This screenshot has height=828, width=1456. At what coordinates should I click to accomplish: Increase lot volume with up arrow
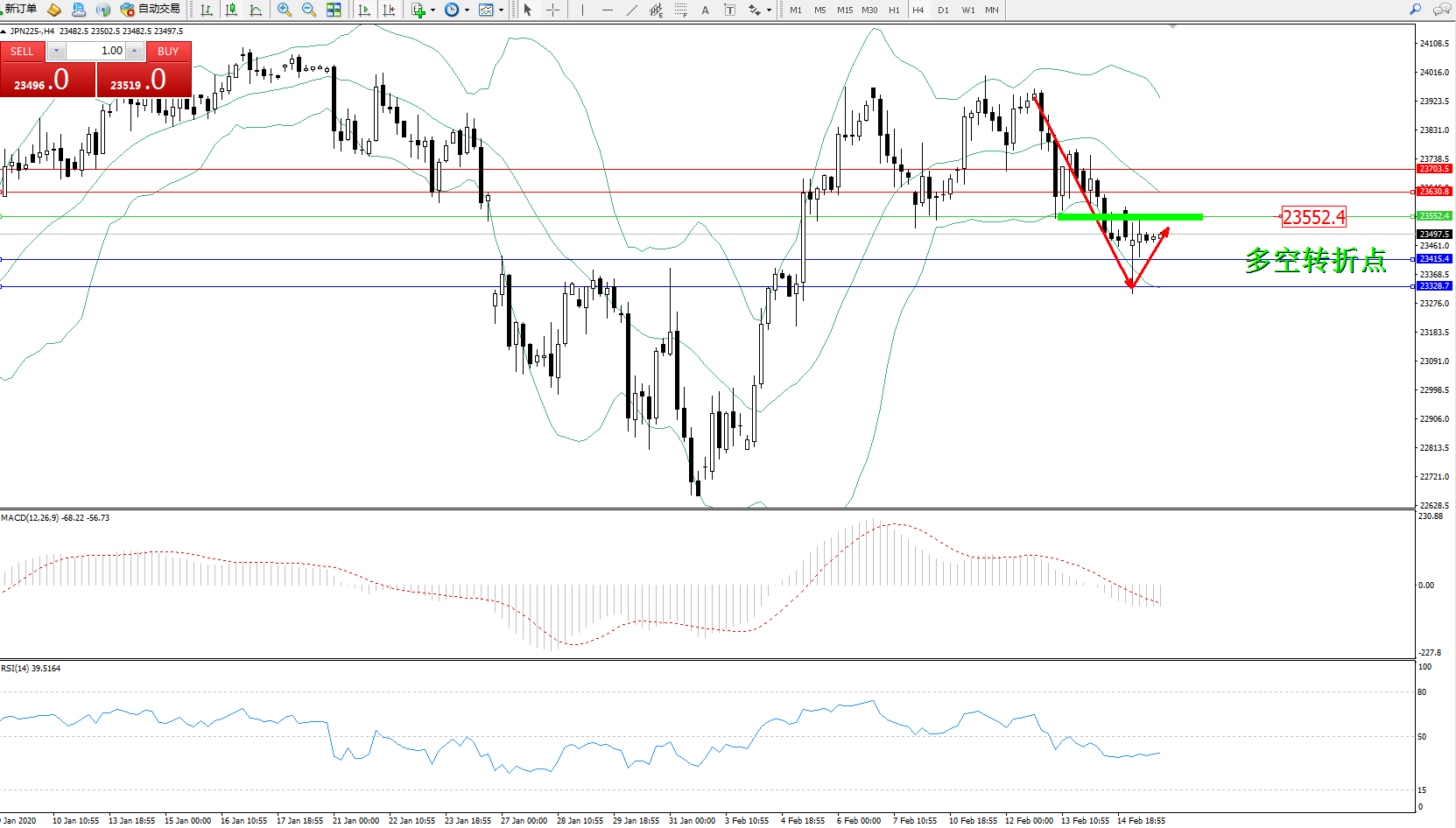[134, 51]
